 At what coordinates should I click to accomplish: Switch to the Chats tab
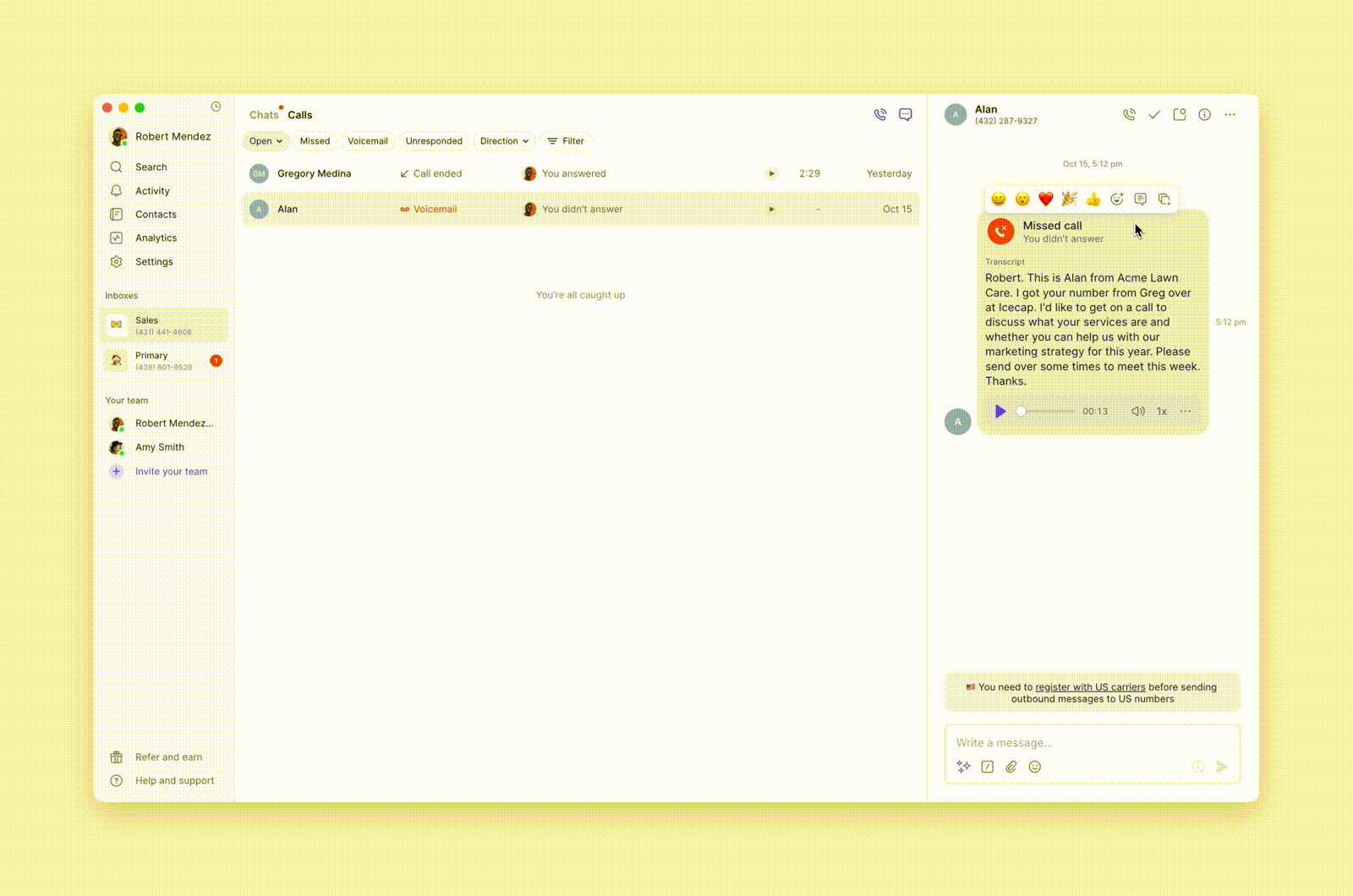(264, 115)
